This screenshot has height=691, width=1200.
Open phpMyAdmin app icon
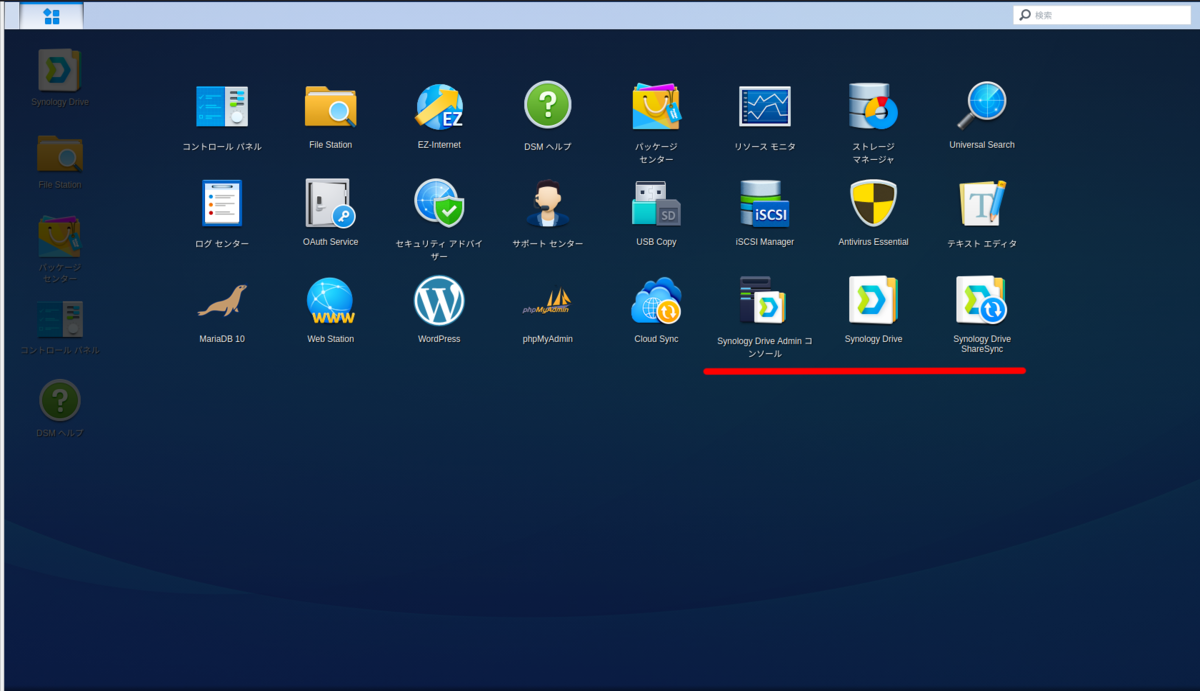[548, 303]
